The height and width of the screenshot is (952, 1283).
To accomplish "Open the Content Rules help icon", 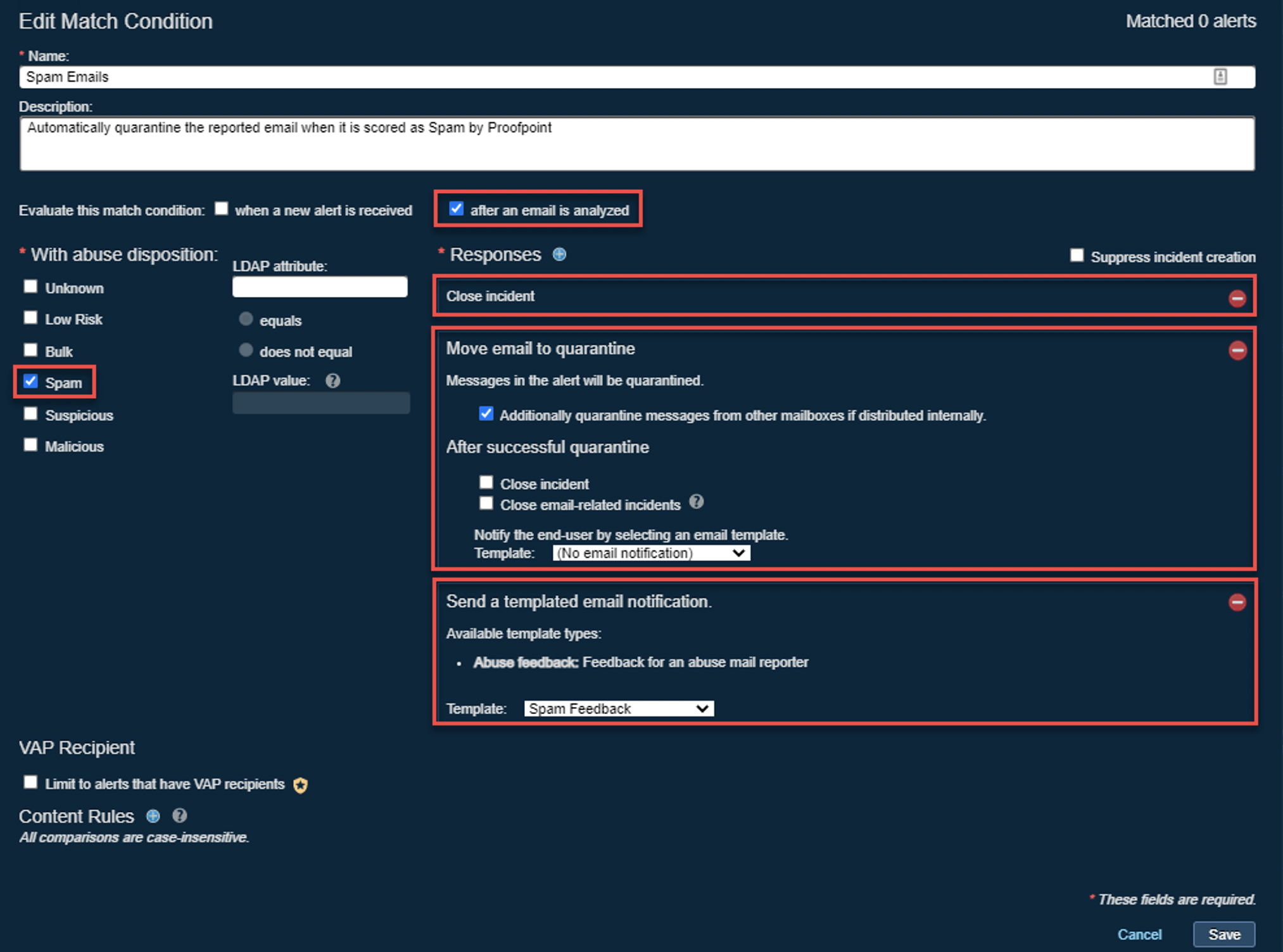I will [180, 816].
